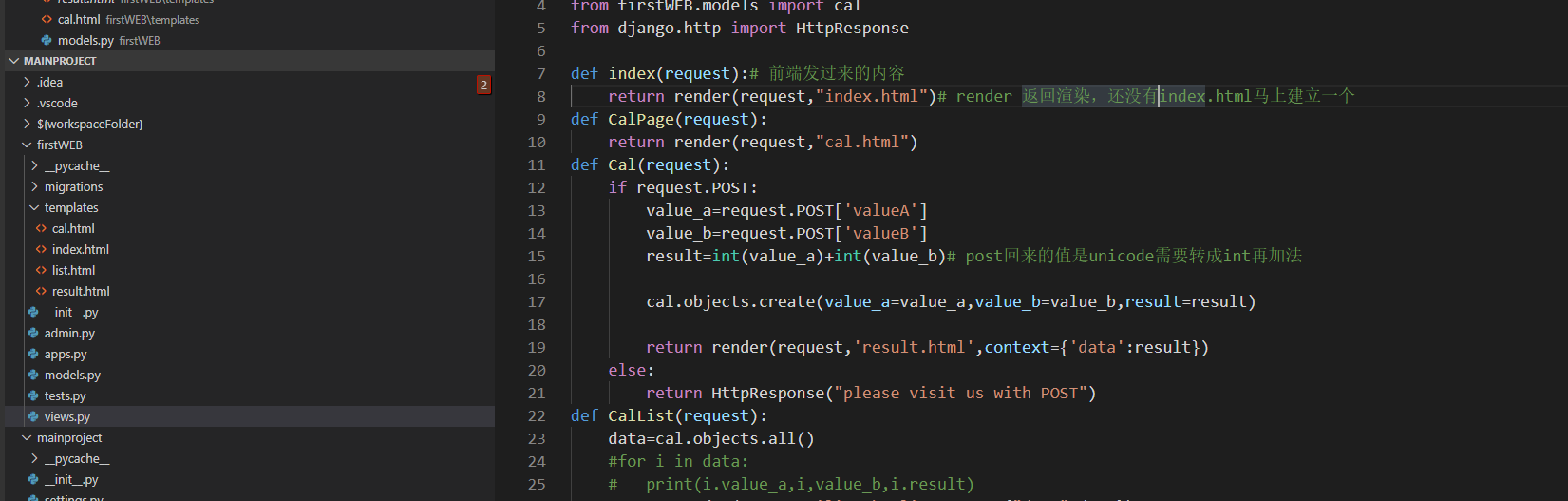Click the Python file icon beside admin.py
Viewport: 1568px width, 501px height.
point(33,334)
